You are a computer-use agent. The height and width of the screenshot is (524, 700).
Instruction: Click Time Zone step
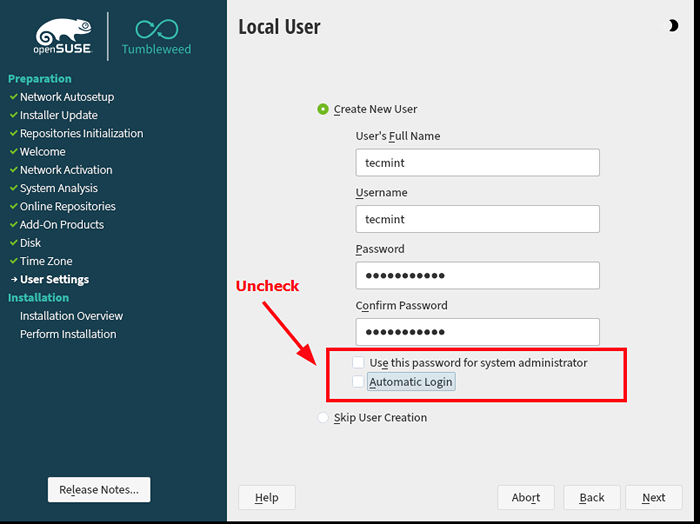46,261
